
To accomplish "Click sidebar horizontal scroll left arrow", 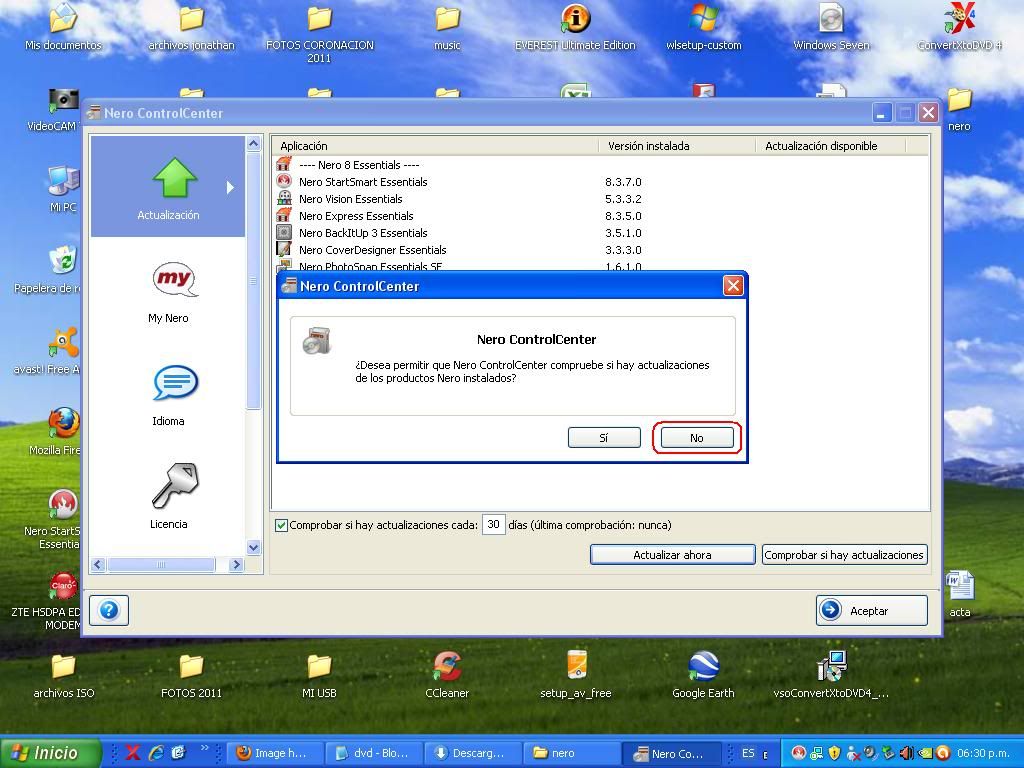I will click(99, 565).
